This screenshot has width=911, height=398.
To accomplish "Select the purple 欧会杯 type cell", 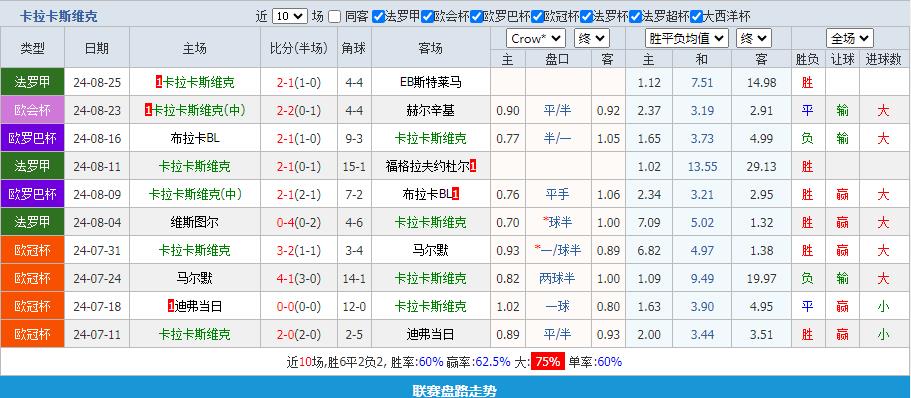I will coord(33,110).
